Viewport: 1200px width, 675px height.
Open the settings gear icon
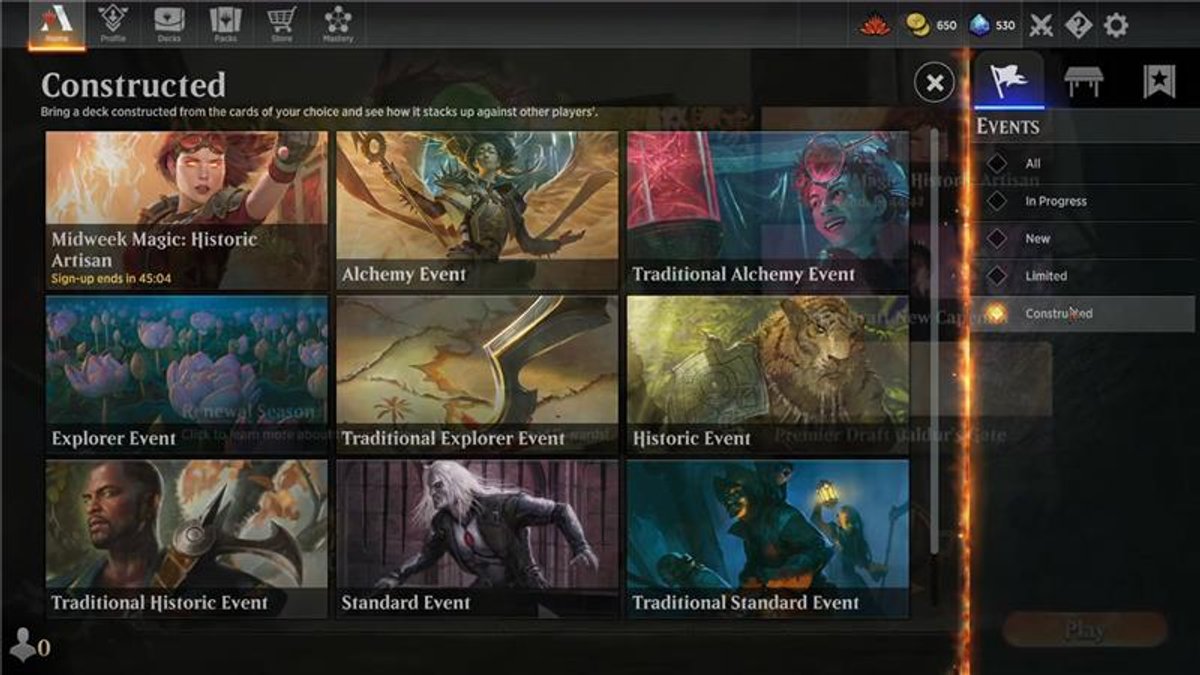tap(1115, 25)
